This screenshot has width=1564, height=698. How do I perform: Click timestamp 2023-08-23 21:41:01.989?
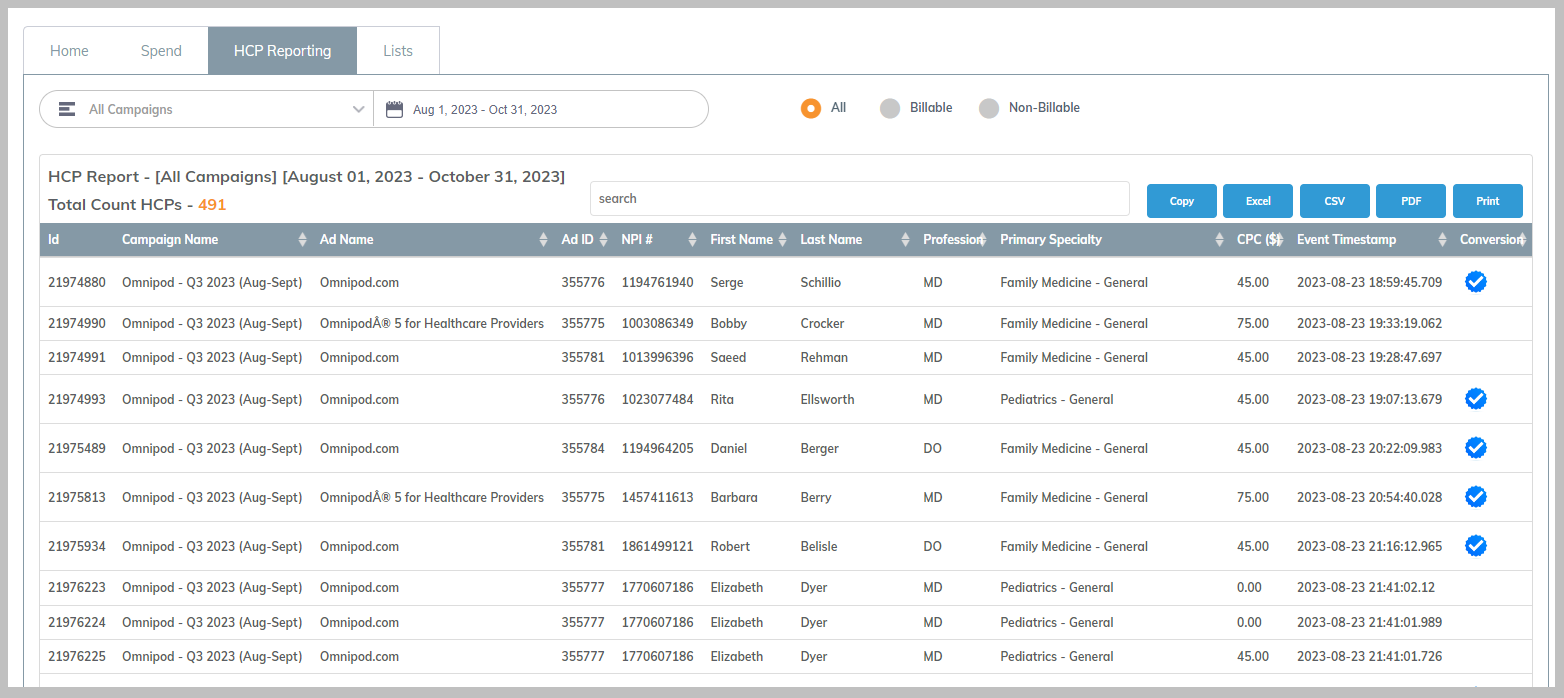(1370, 622)
